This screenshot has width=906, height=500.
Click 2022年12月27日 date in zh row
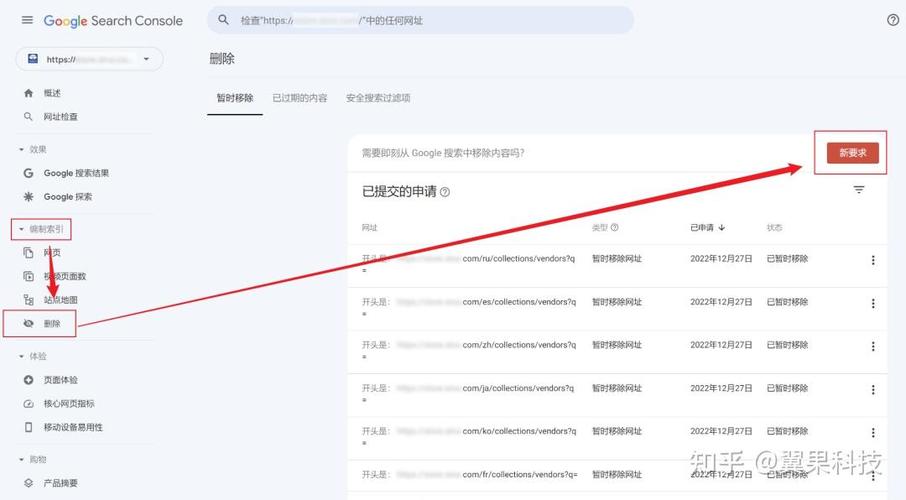[721, 345]
